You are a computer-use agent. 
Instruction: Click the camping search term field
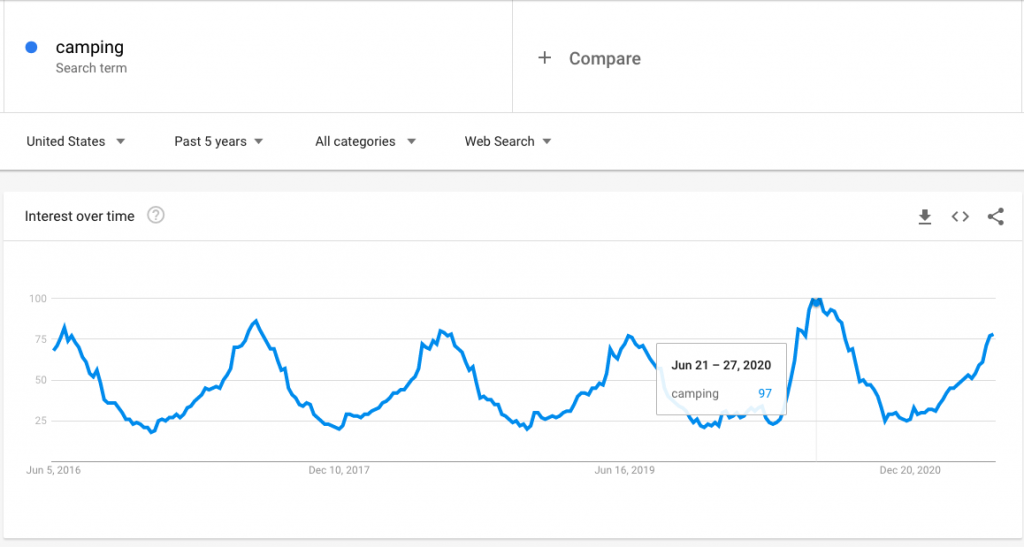tap(90, 47)
